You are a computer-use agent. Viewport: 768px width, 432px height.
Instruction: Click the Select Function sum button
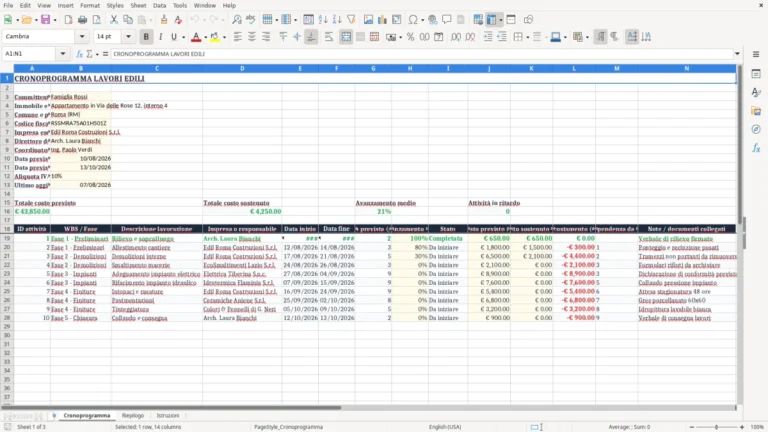pos(89,54)
